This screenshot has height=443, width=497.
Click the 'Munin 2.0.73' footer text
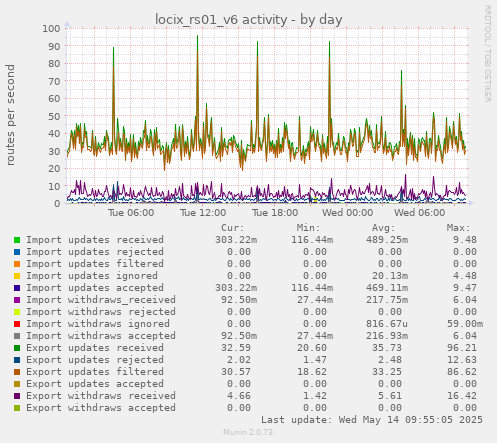248,432
